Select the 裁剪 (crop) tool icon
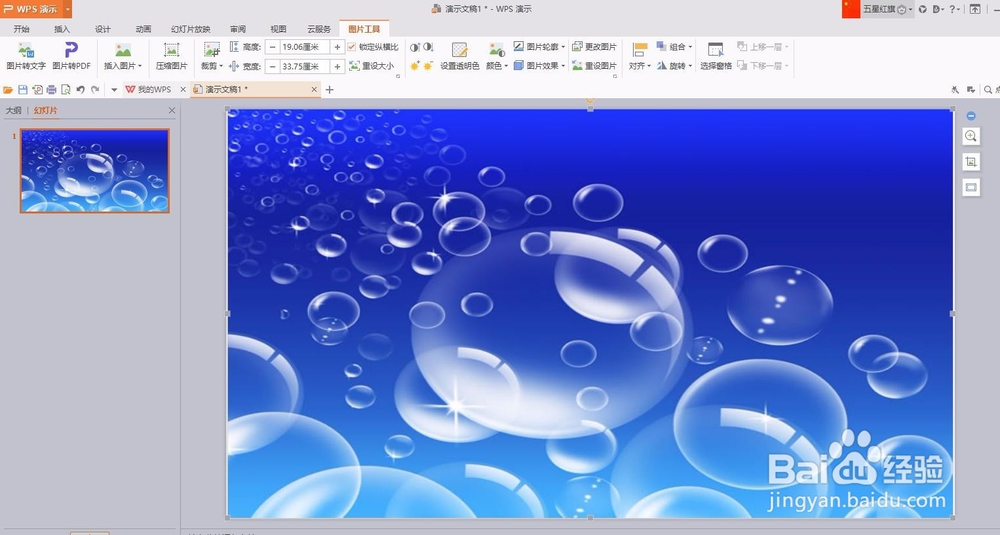 click(212, 50)
